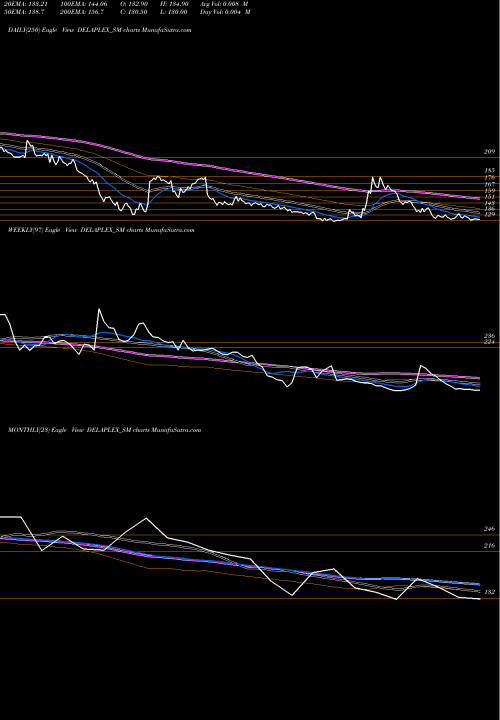Click the 100EMA value readout
This screenshot has height=720, width=500.
[x=83, y=4]
